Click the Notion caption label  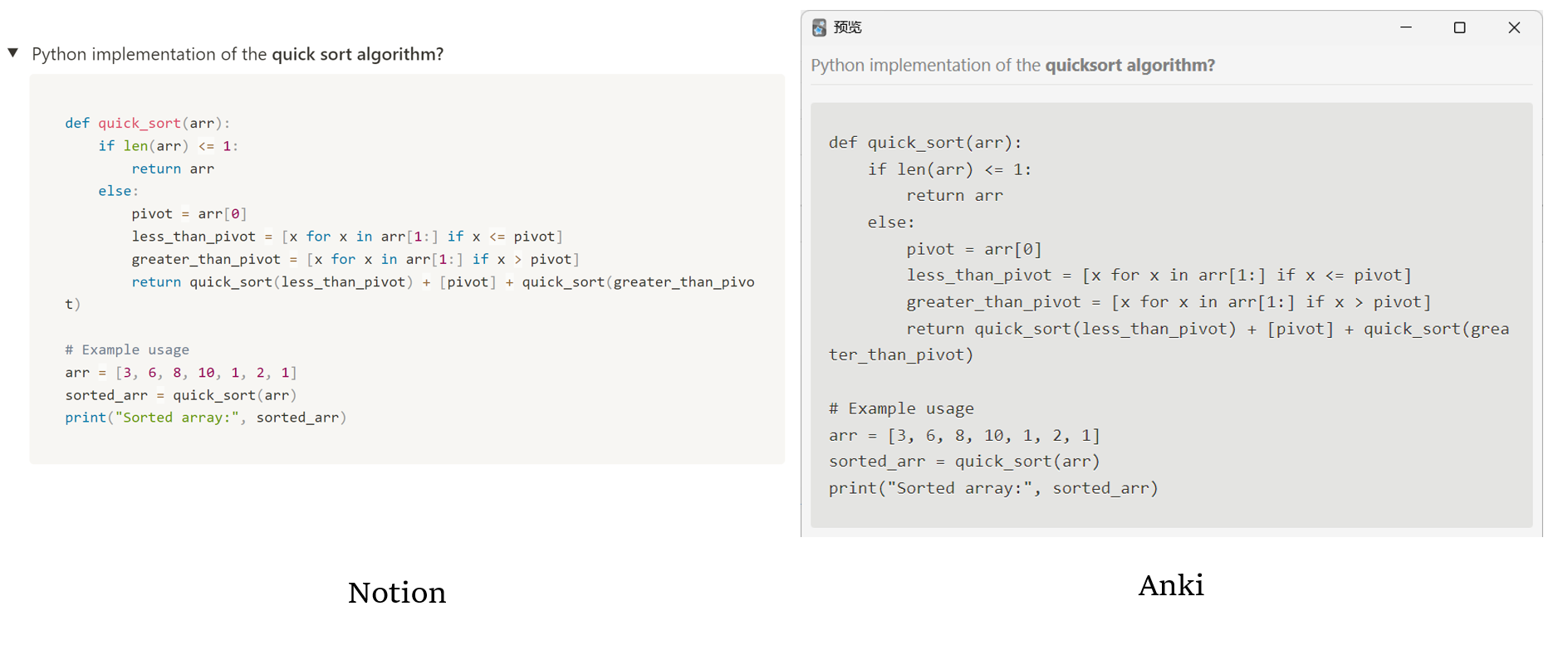(397, 593)
